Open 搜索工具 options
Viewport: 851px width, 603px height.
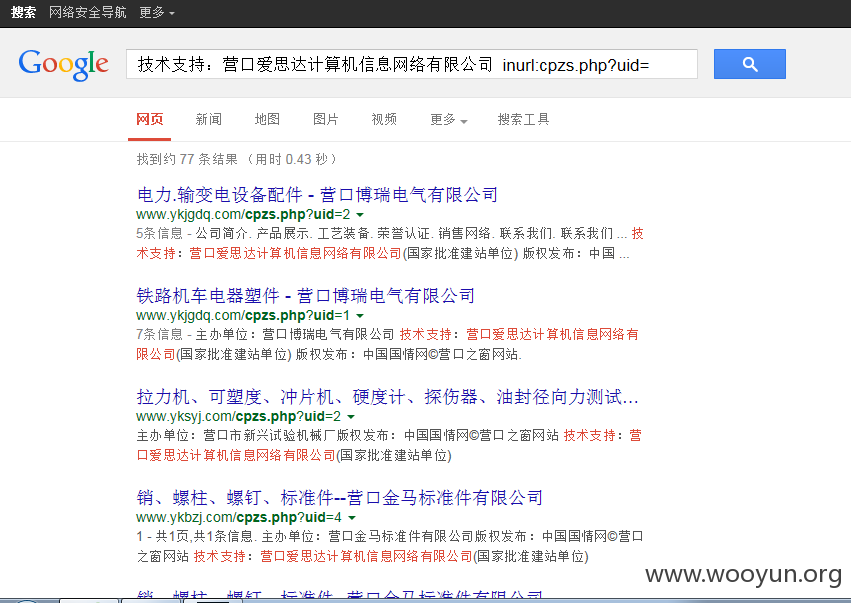tap(523, 119)
